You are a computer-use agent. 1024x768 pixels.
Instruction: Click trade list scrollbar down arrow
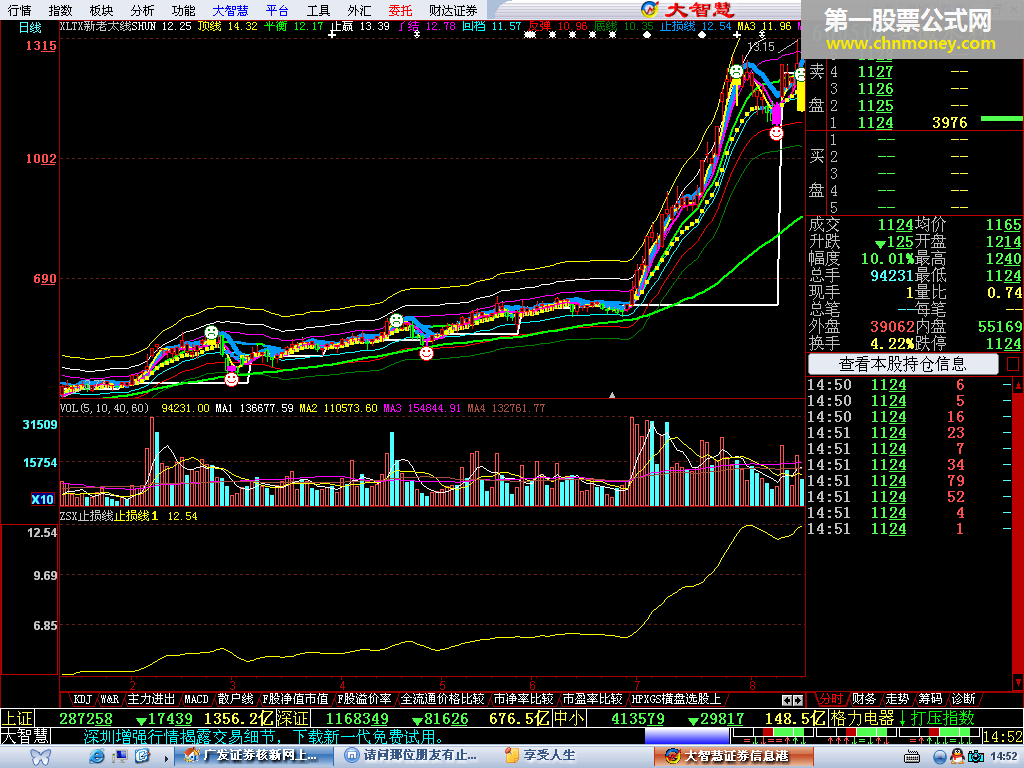1017,683
